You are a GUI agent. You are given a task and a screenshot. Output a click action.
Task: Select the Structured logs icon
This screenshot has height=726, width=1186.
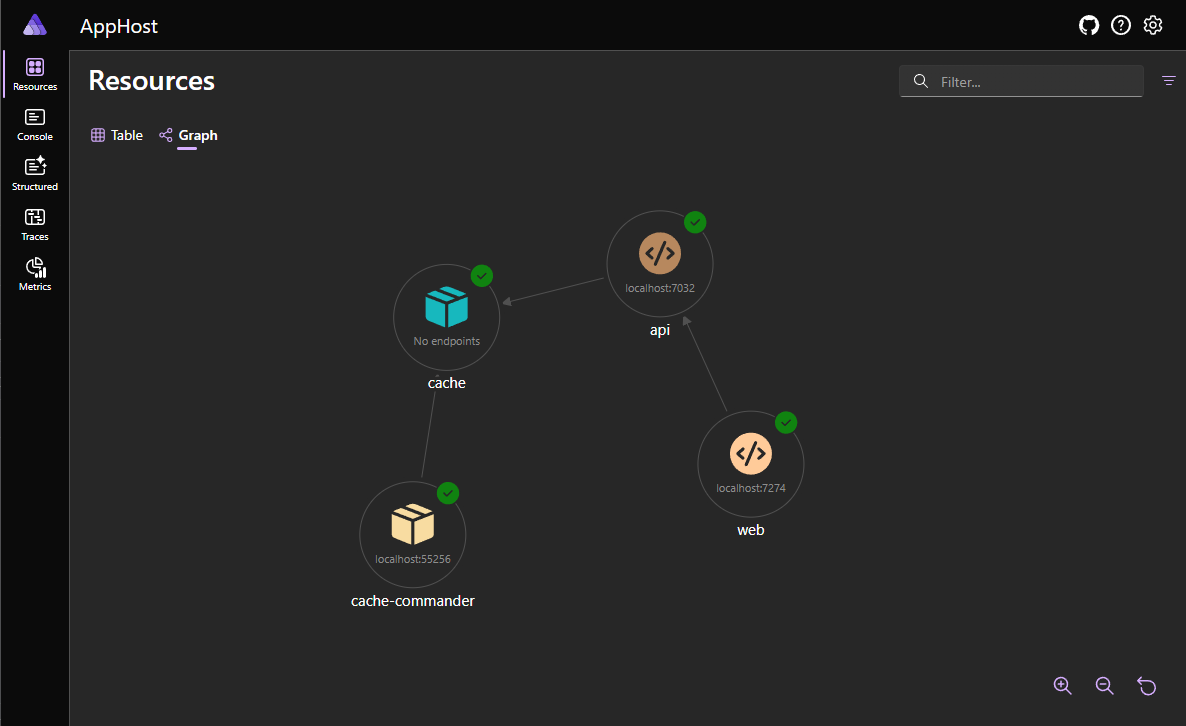point(34,170)
